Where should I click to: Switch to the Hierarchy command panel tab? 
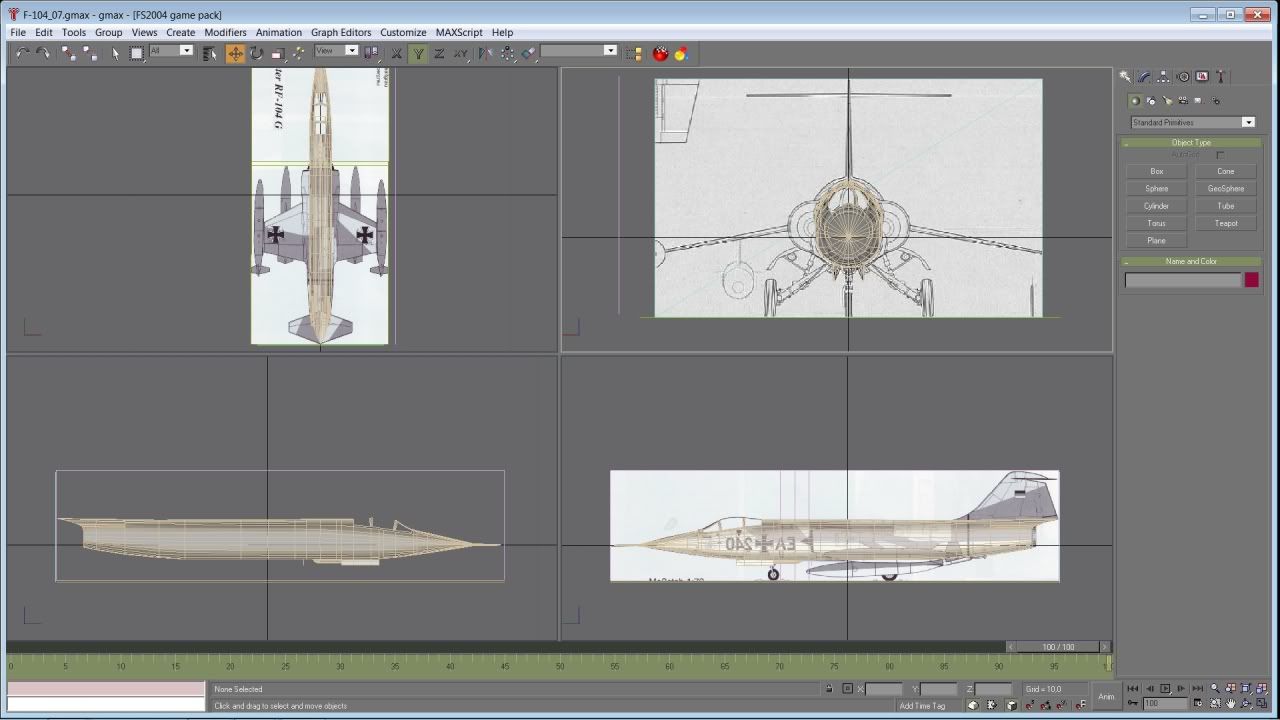pyautogui.click(x=1163, y=76)
